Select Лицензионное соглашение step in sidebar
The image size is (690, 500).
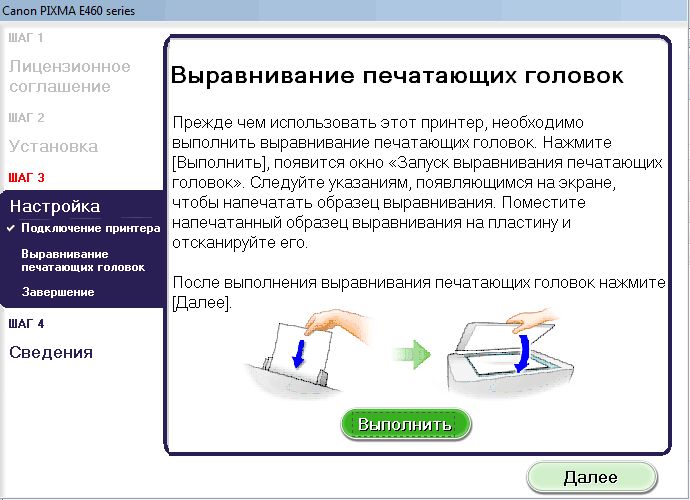70,77
